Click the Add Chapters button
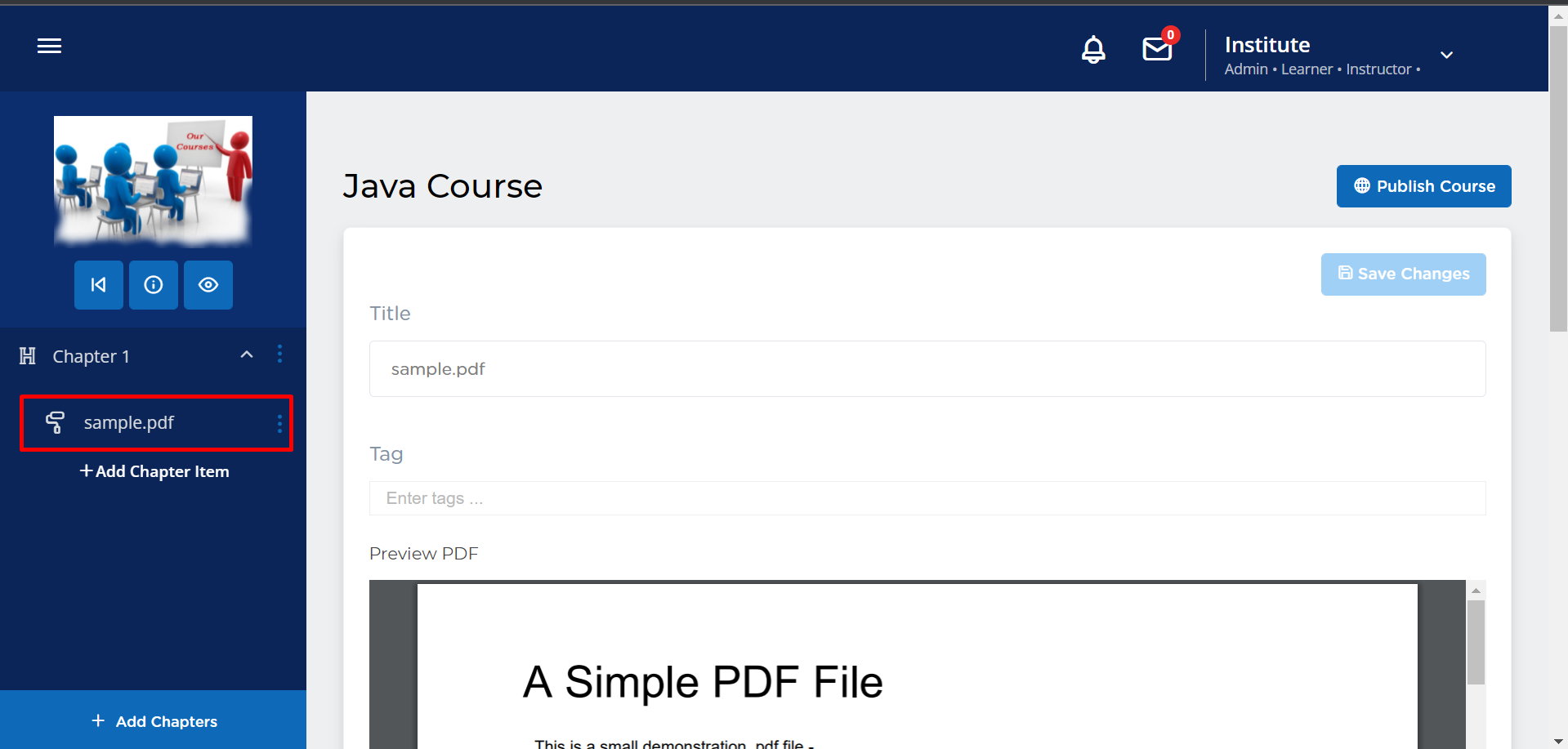The width and height of the screenshot is (1568, 749). pyautogui.click(x=154, y=721)
